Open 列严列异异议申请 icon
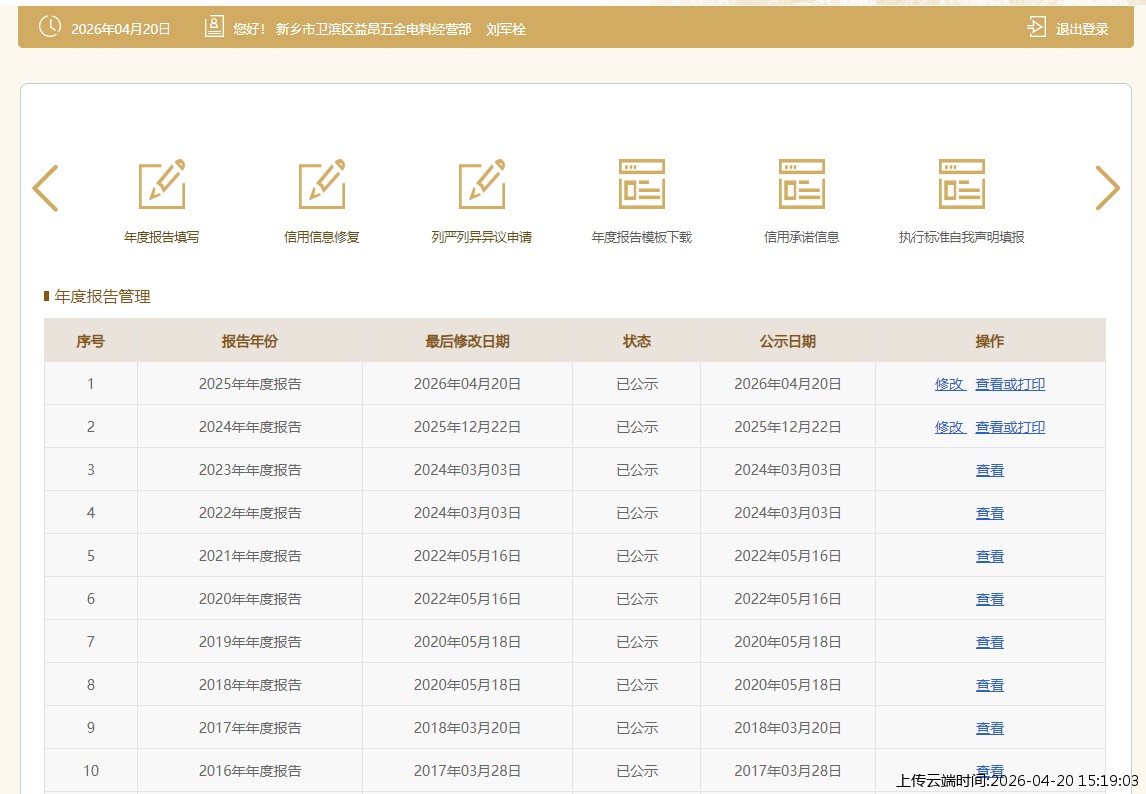 click(x=482, y=185)
